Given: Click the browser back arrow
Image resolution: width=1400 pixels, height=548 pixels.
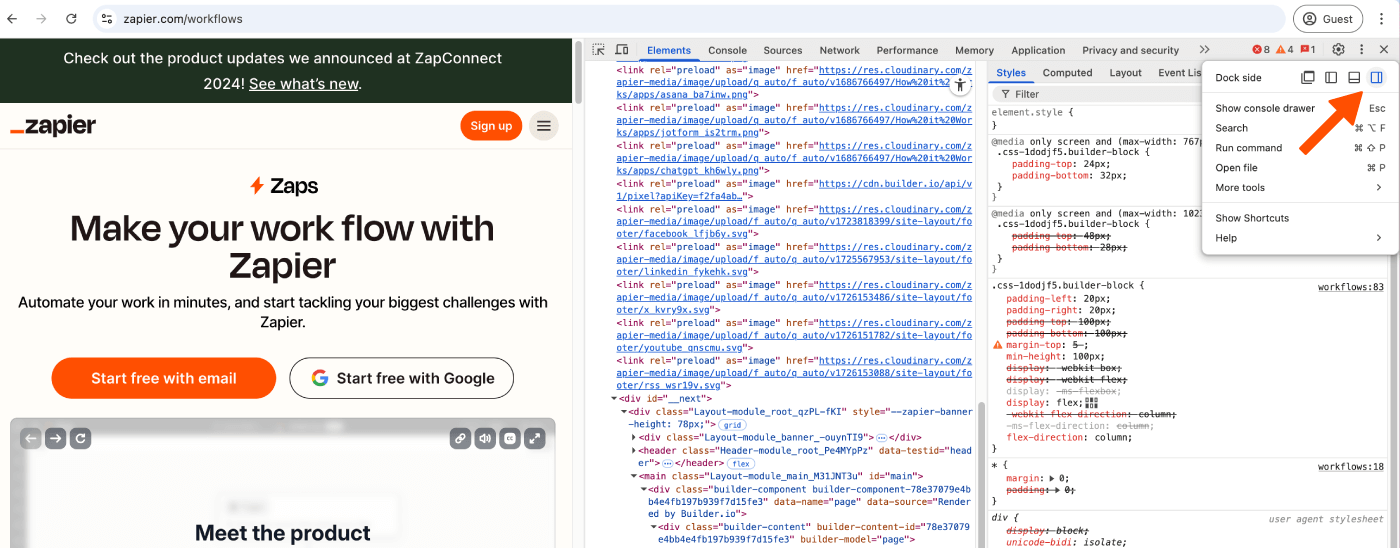Looking at the screenshot, I should (14, 19).
